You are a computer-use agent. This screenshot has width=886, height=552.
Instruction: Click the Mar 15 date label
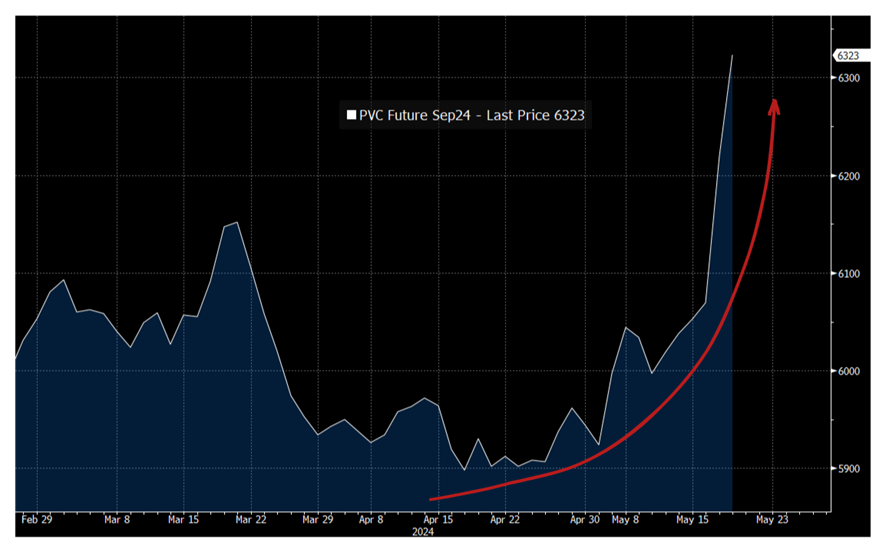click(184, 519)
